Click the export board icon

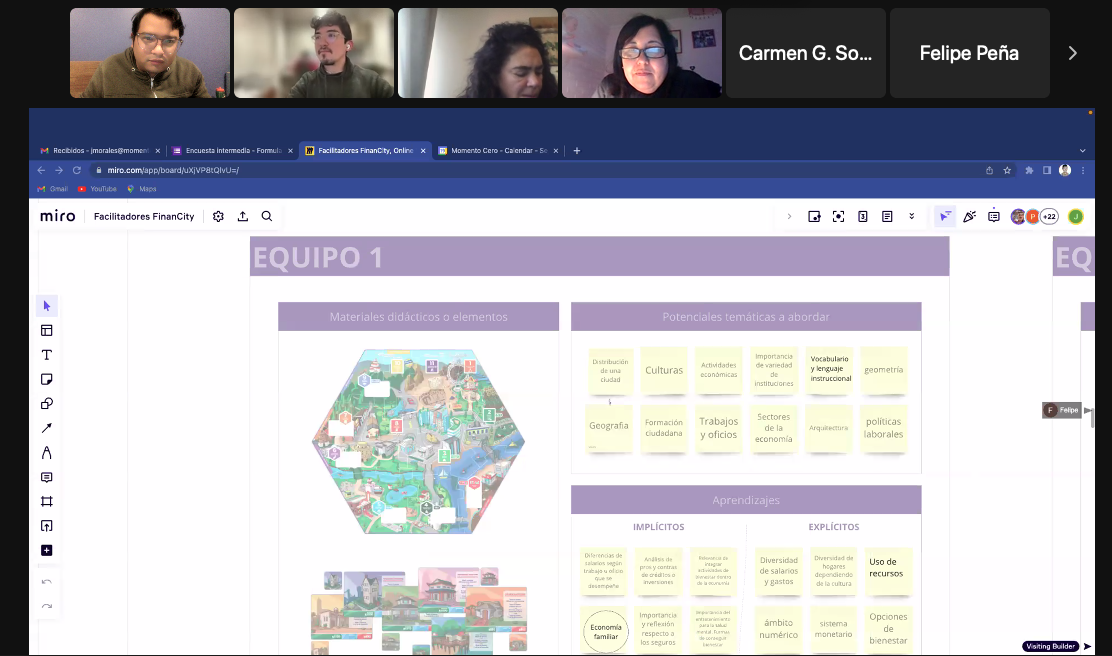(x=243, y=216)
